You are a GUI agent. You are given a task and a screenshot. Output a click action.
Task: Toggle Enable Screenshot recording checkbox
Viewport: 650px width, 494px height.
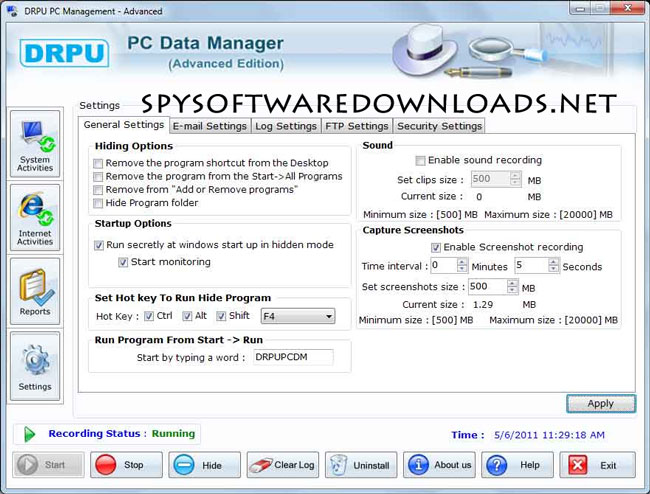pyautogui.click(x=436, y=248)
